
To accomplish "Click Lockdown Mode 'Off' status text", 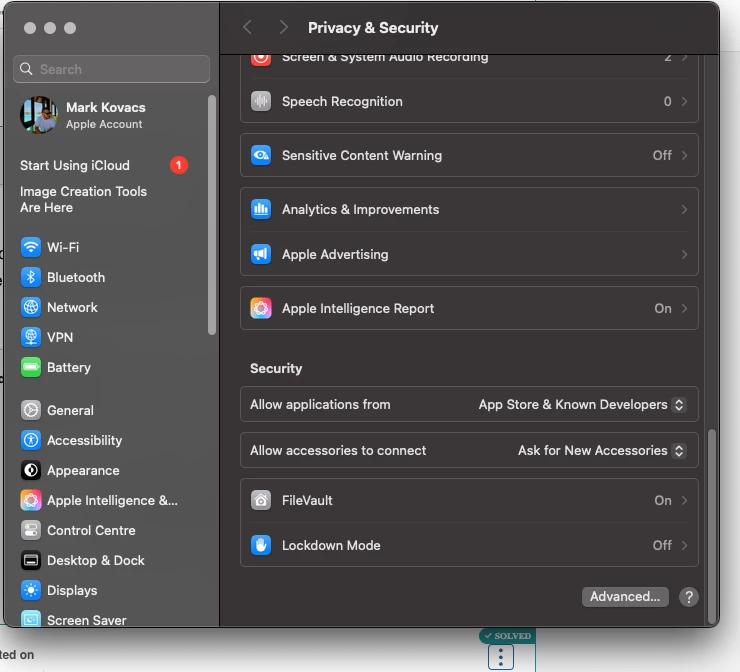I will click(662, 545).
